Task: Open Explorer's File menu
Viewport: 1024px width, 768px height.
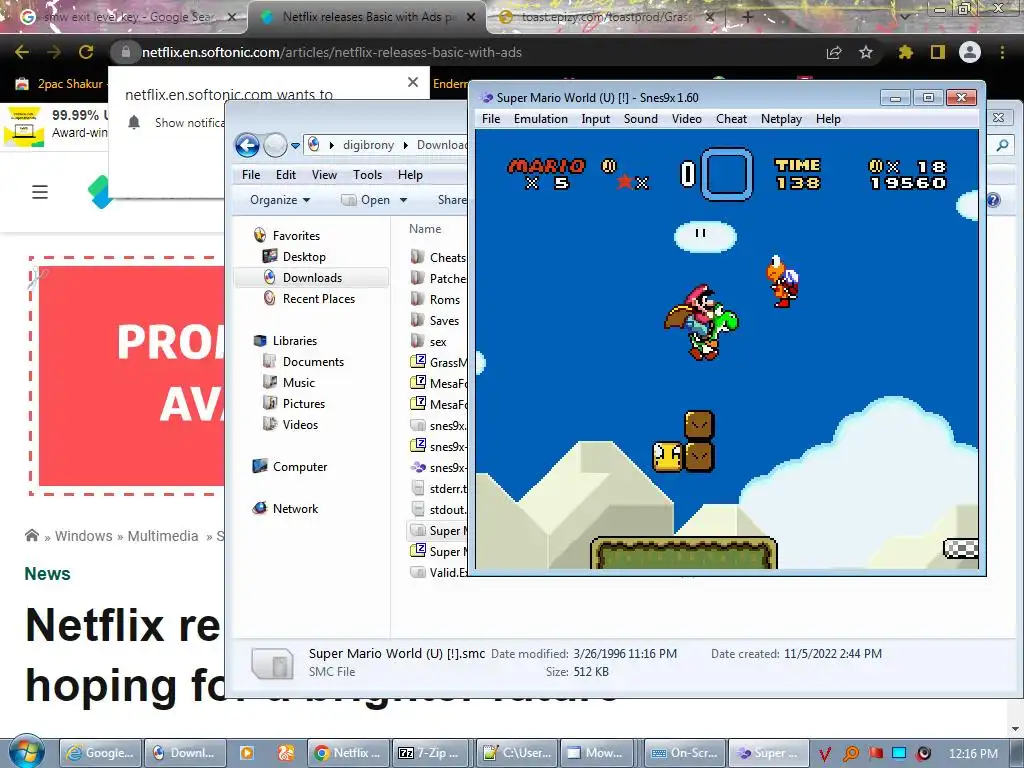Action: 251,174
